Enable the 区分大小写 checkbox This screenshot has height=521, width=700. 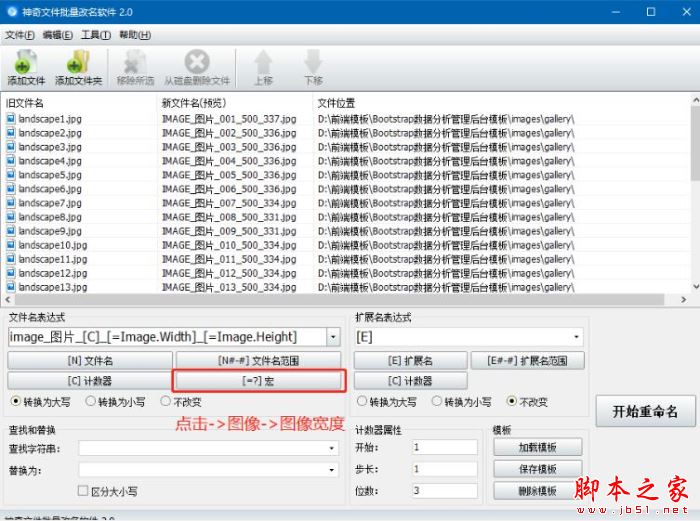click(x=84, y=491)
